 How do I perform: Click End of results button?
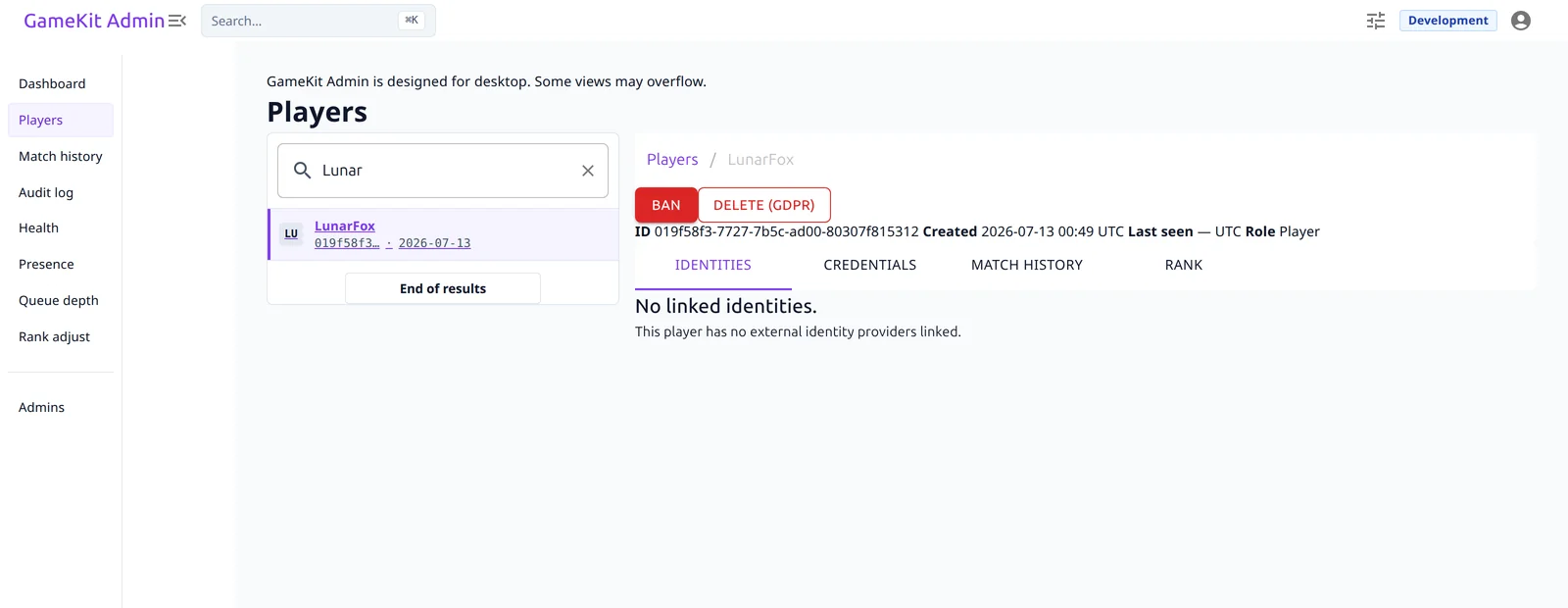pos(443,288)
